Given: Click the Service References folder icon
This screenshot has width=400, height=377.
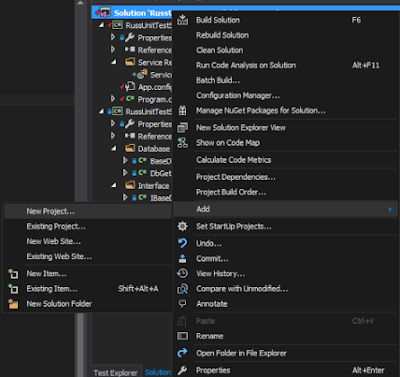Looking at the screenshot, I should pos(130,62).
